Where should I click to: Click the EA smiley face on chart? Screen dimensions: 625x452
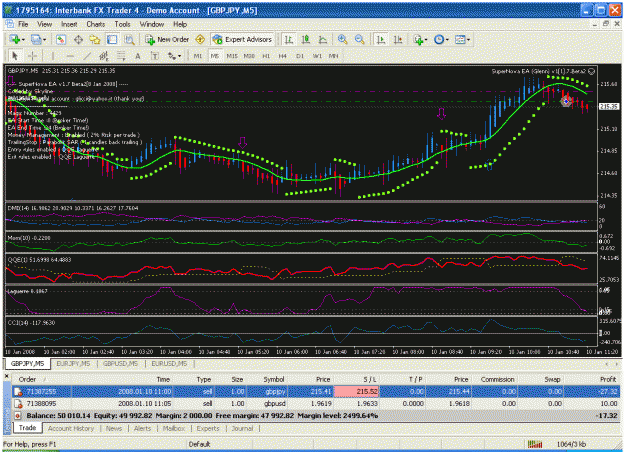pos(592,71)
